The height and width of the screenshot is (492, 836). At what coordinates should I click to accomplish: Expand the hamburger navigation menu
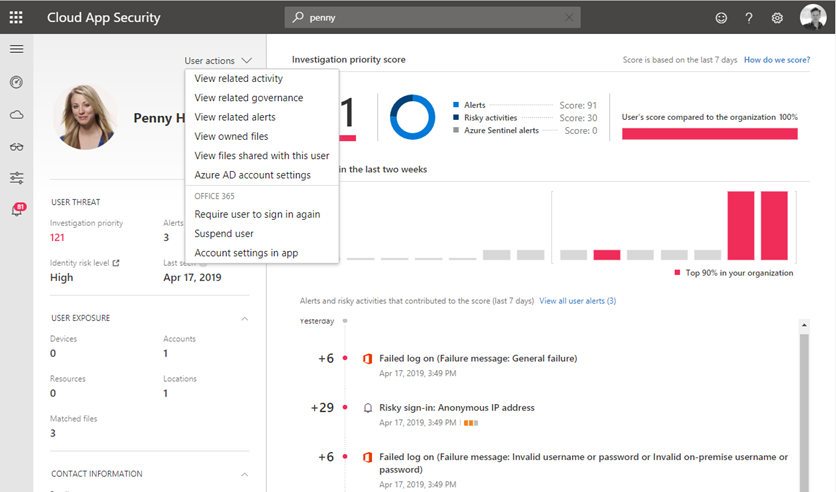pos(16,49)
